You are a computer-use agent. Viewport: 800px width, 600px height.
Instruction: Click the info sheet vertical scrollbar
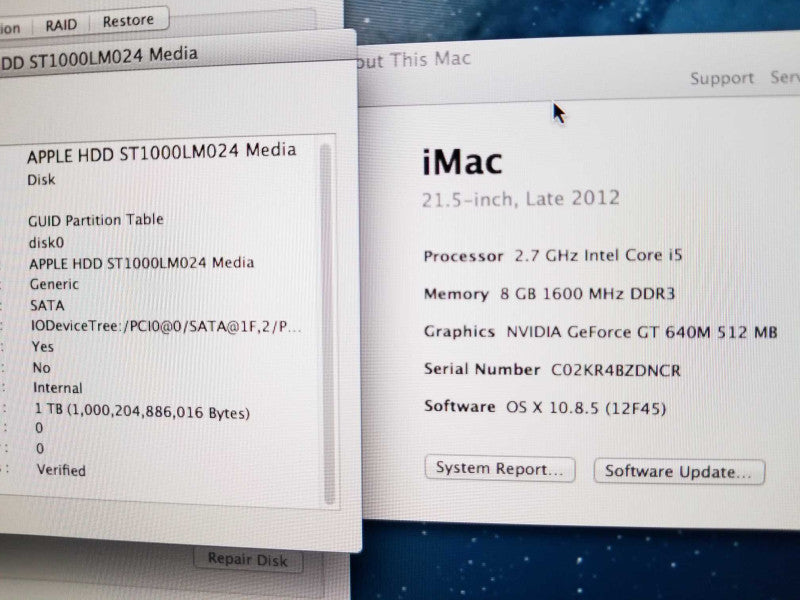click(328, 323)
